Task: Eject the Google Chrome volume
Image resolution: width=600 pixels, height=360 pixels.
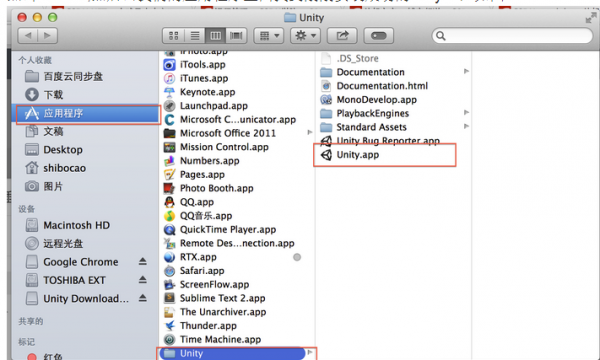Action: pyautogui.click(x=142, y=262)
